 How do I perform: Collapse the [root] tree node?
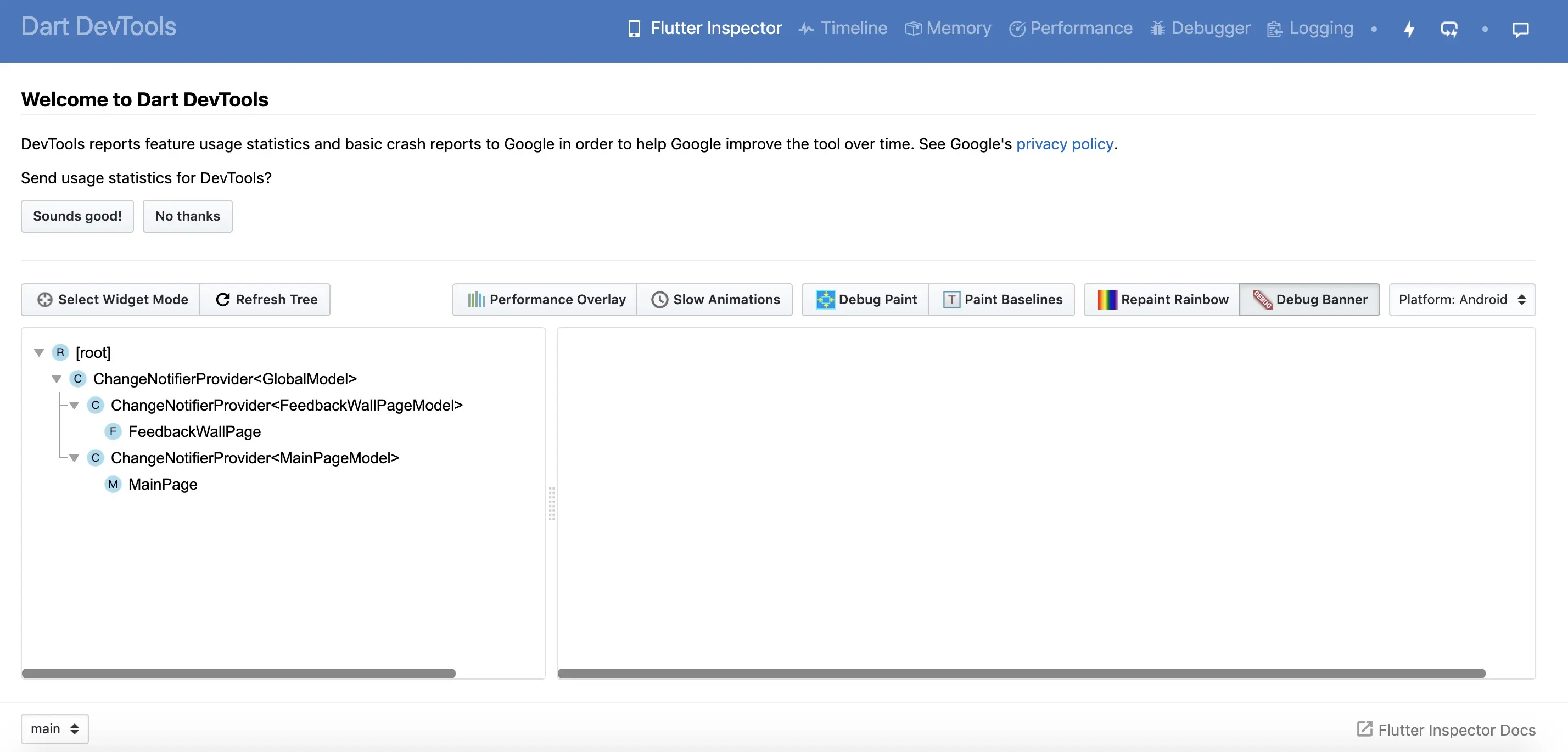[39, 353]
